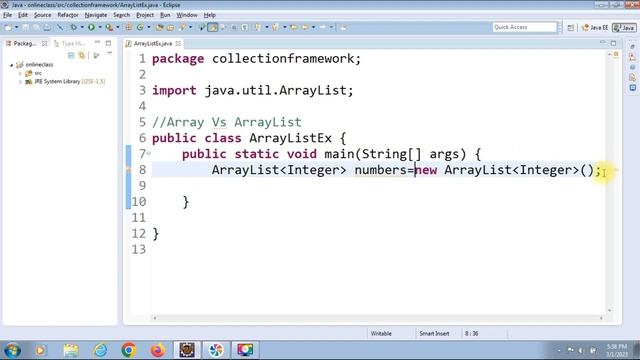This screenshot has height=360, width=640.
Task: Click the External Tools run icon
Action: coord(109,27)
